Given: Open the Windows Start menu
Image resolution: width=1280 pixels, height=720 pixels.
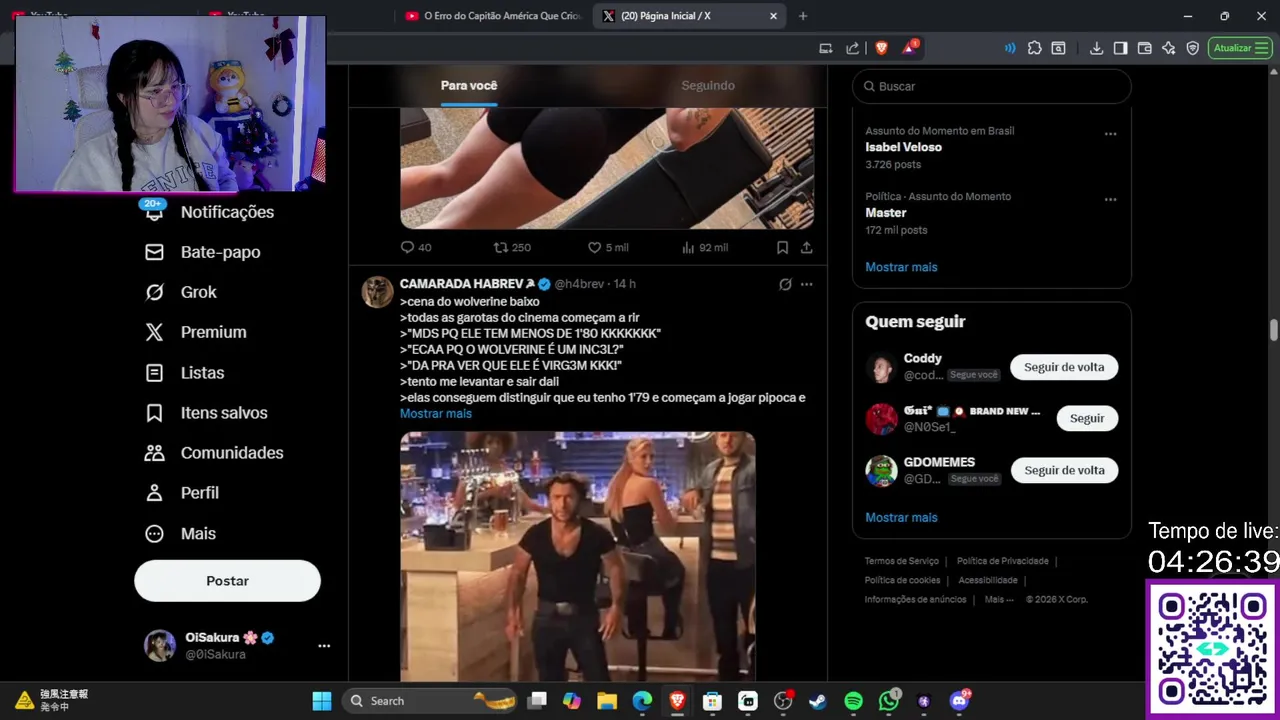Looking at the screenshot, I should pos(322,701).
